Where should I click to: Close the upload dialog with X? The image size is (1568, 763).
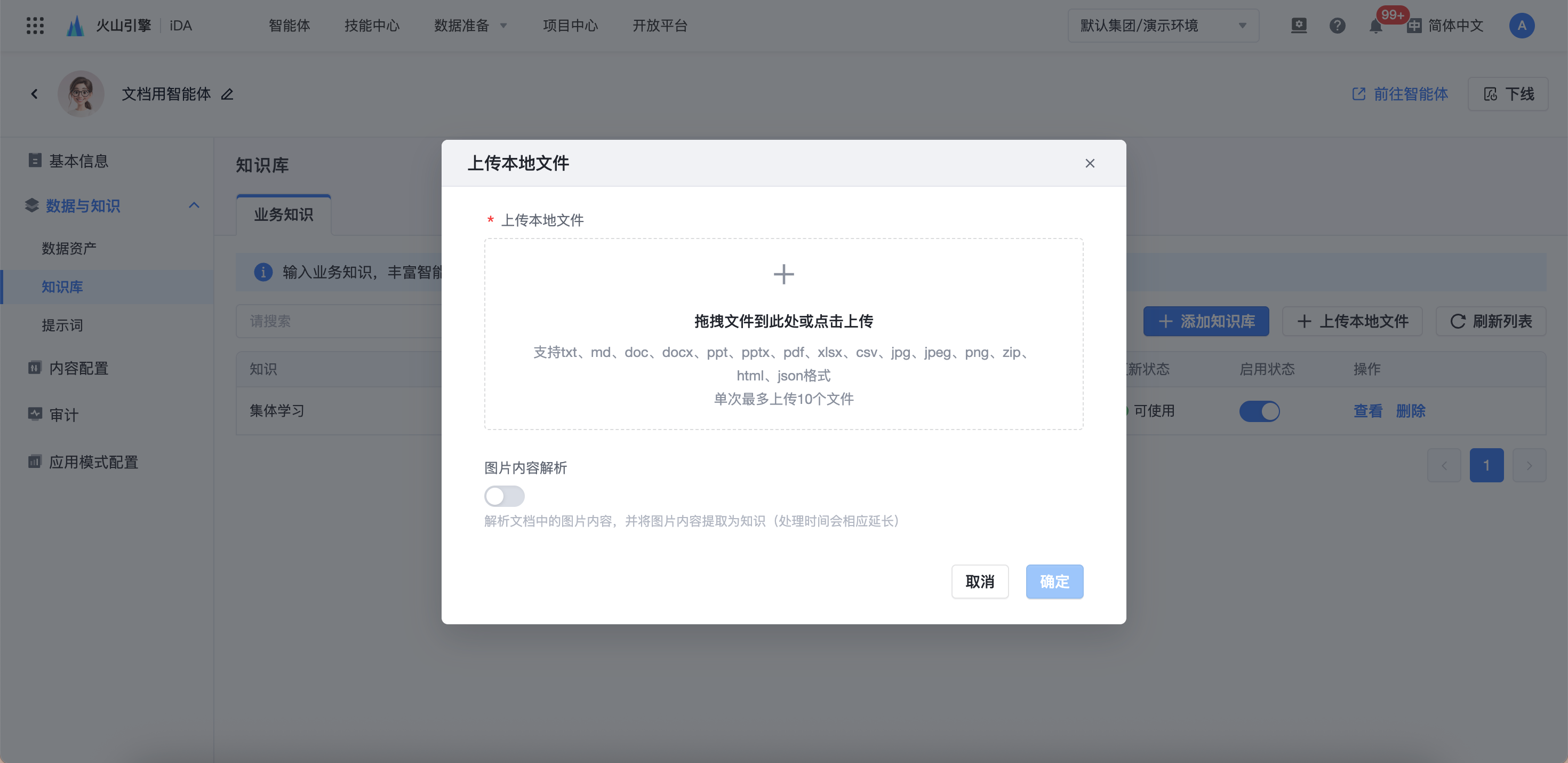pyautogui.click(x=1090, y=163)
